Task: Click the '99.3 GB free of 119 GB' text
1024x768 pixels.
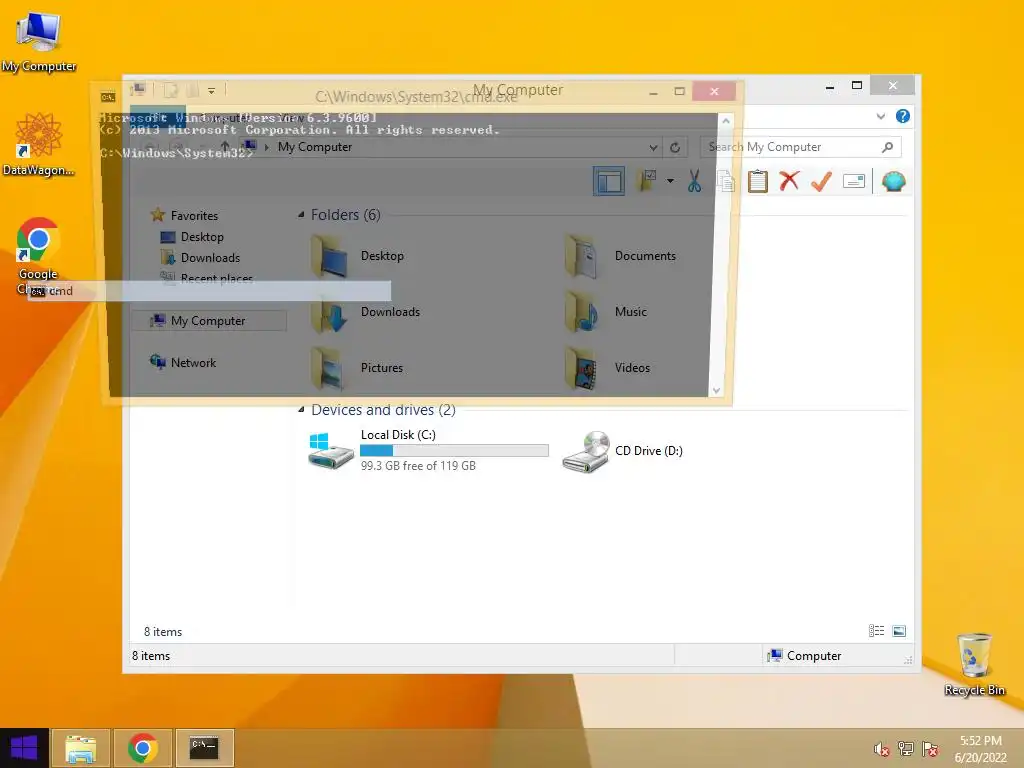Action: coord(418,466)
